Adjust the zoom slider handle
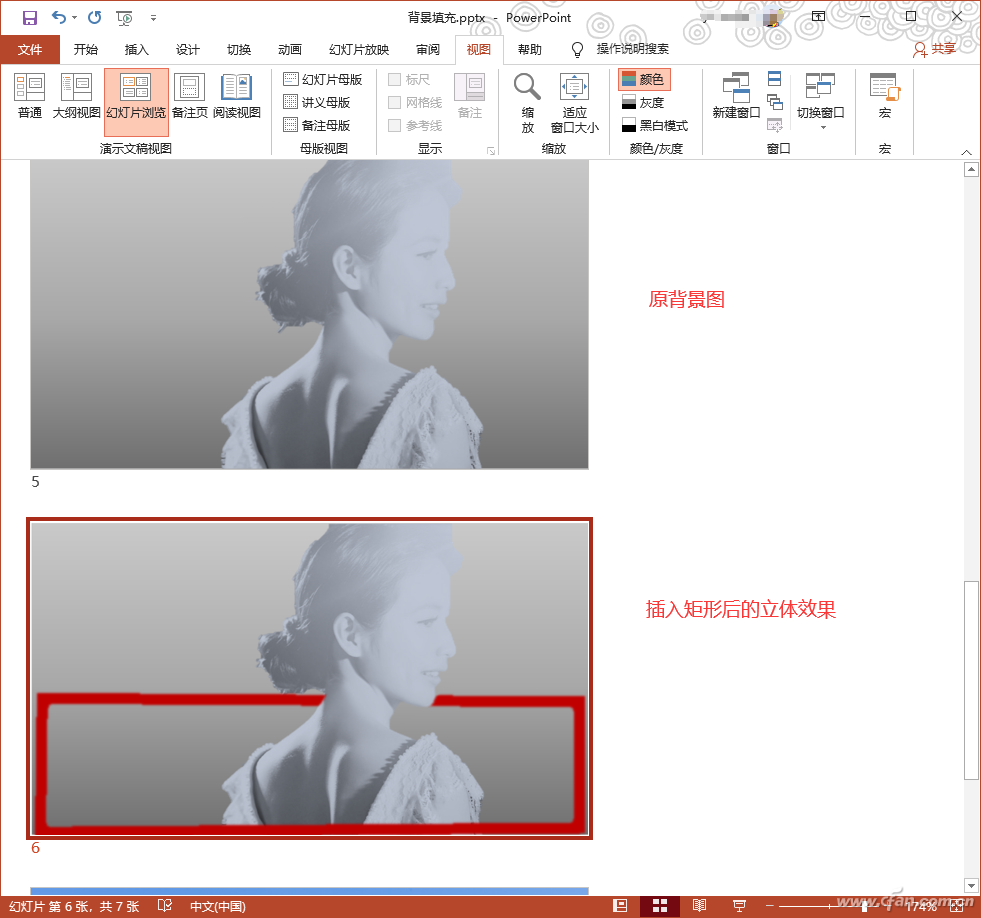This screenshot has width=981, height=918. tap(863, 905)
